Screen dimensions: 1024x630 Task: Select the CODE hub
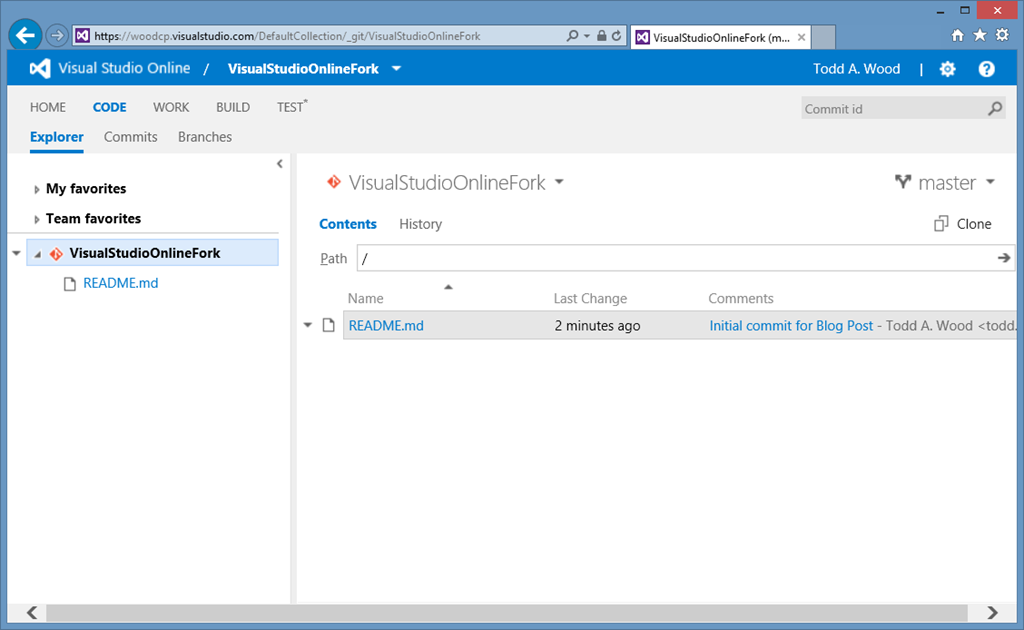coord(110,107)
